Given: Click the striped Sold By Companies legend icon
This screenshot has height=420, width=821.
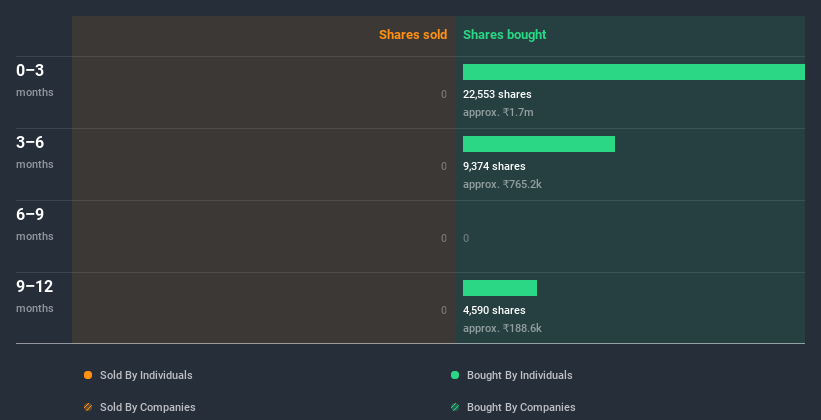Looking at the screenshot, I should (88, 407).
